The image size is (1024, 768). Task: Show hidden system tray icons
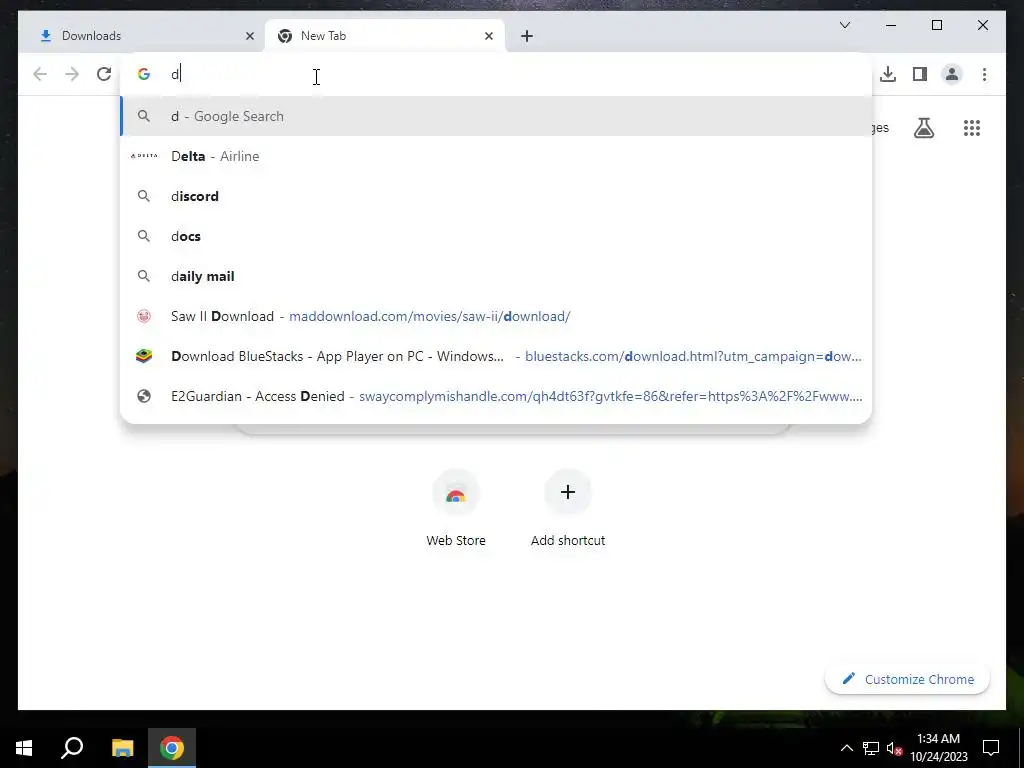point(846,748)
